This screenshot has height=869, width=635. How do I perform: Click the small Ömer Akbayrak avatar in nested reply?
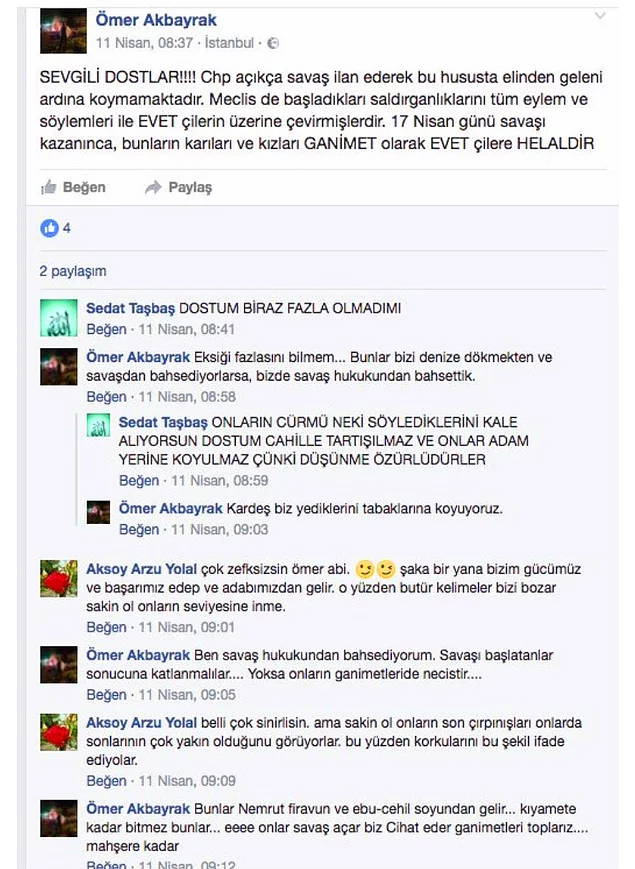(x=98, y=512)
